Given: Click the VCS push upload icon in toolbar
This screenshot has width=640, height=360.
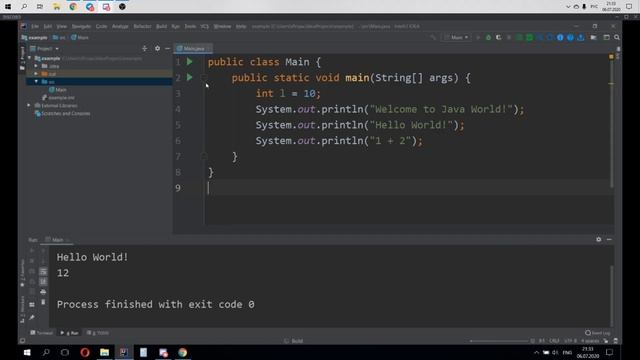Looking at the screenshot, I should coord(580,38).
